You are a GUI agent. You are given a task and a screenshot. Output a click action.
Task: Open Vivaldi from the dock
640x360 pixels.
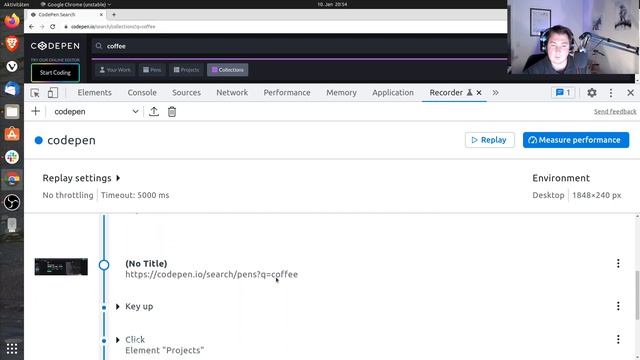tap(12, 66)
